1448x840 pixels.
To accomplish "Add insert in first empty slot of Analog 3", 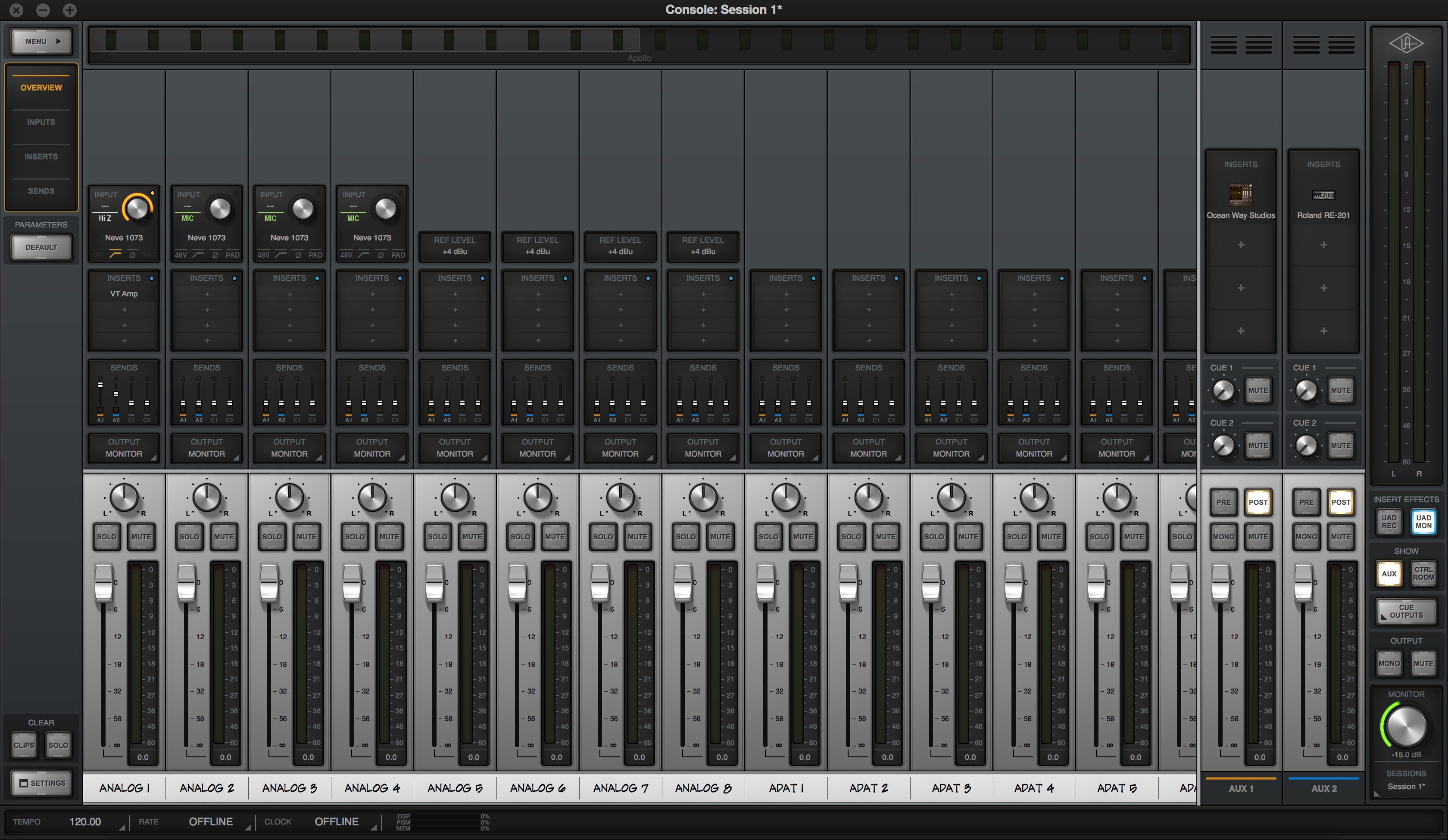I will 290,294.
